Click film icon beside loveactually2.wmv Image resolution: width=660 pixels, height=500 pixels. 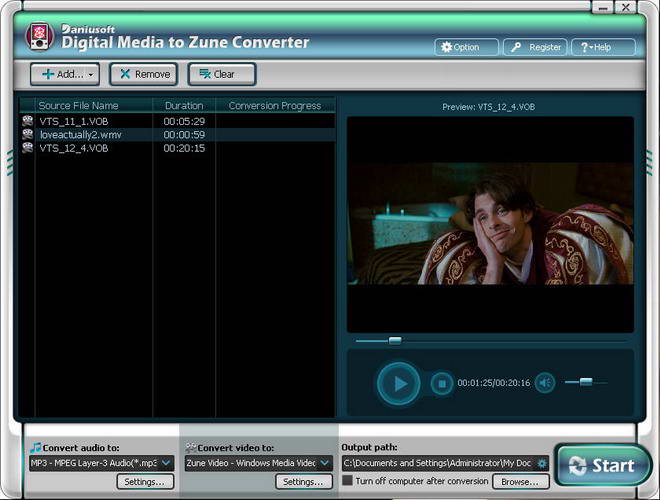point(28,135)
